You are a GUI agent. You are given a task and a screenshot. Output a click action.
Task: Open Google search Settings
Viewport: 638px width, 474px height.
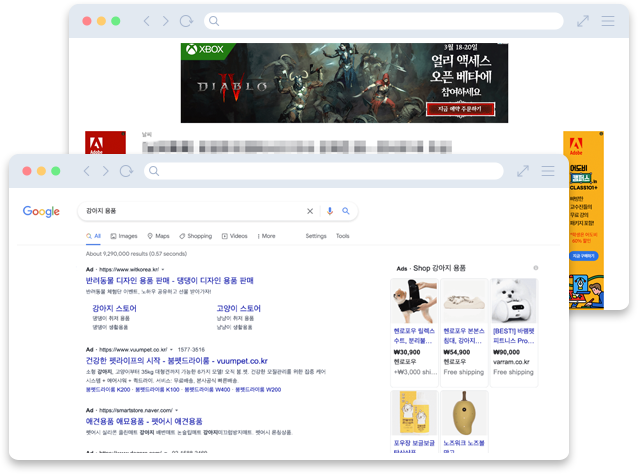(316, 236)
